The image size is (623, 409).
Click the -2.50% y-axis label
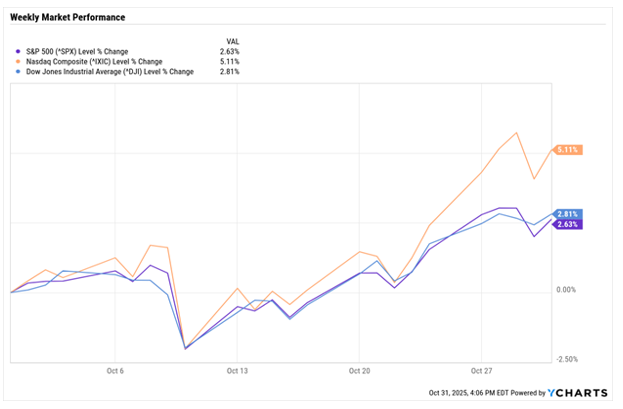click(566, 359)
